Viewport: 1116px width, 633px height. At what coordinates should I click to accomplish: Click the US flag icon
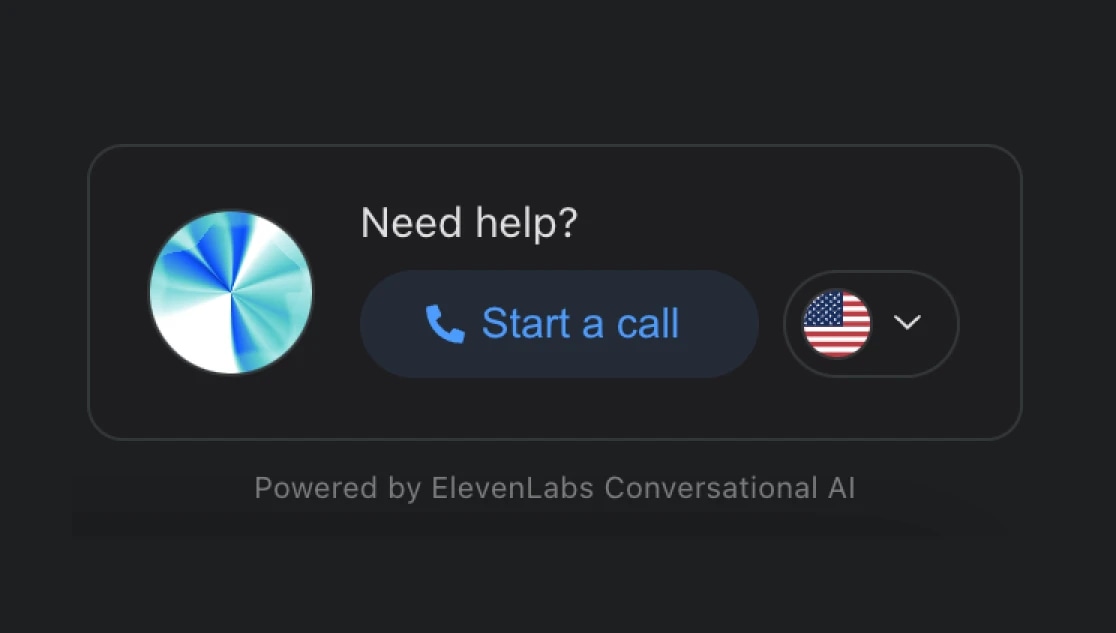[836, 324]
